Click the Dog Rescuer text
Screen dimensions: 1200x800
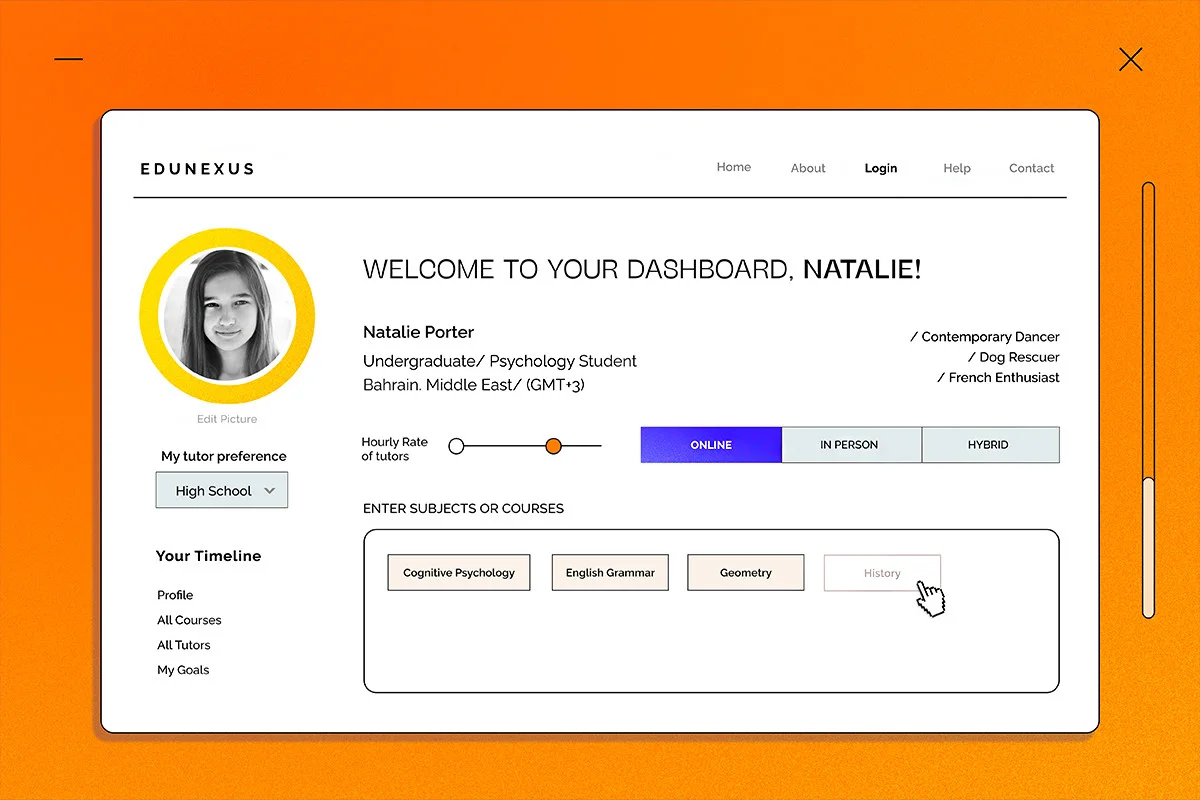pos(1014,357)
